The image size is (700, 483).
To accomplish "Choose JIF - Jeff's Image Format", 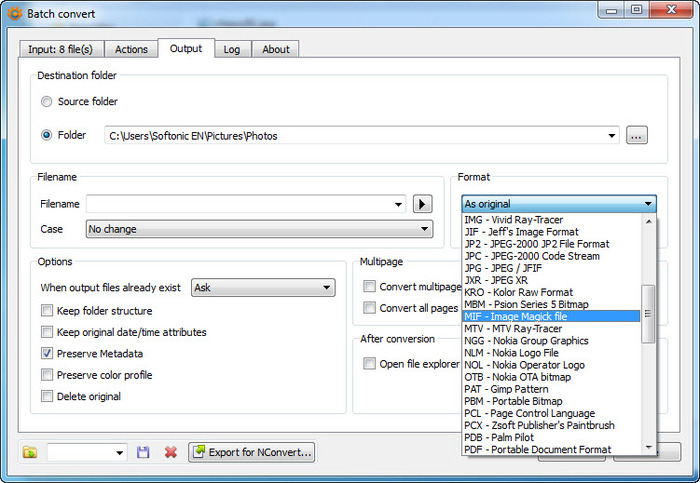I will click(551, 232).
